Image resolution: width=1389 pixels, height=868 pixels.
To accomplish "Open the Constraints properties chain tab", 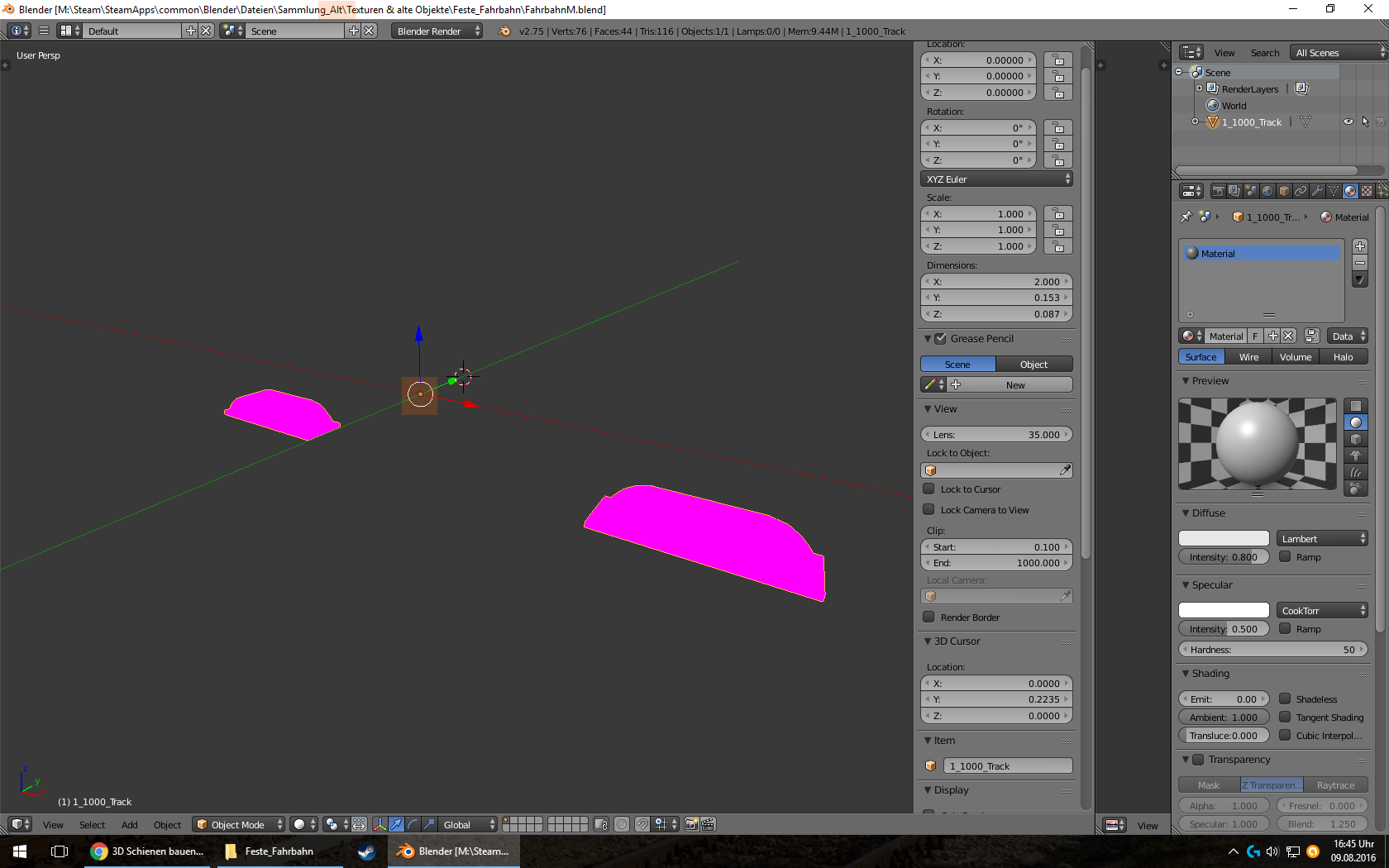I will click(x=1301, y=191).
